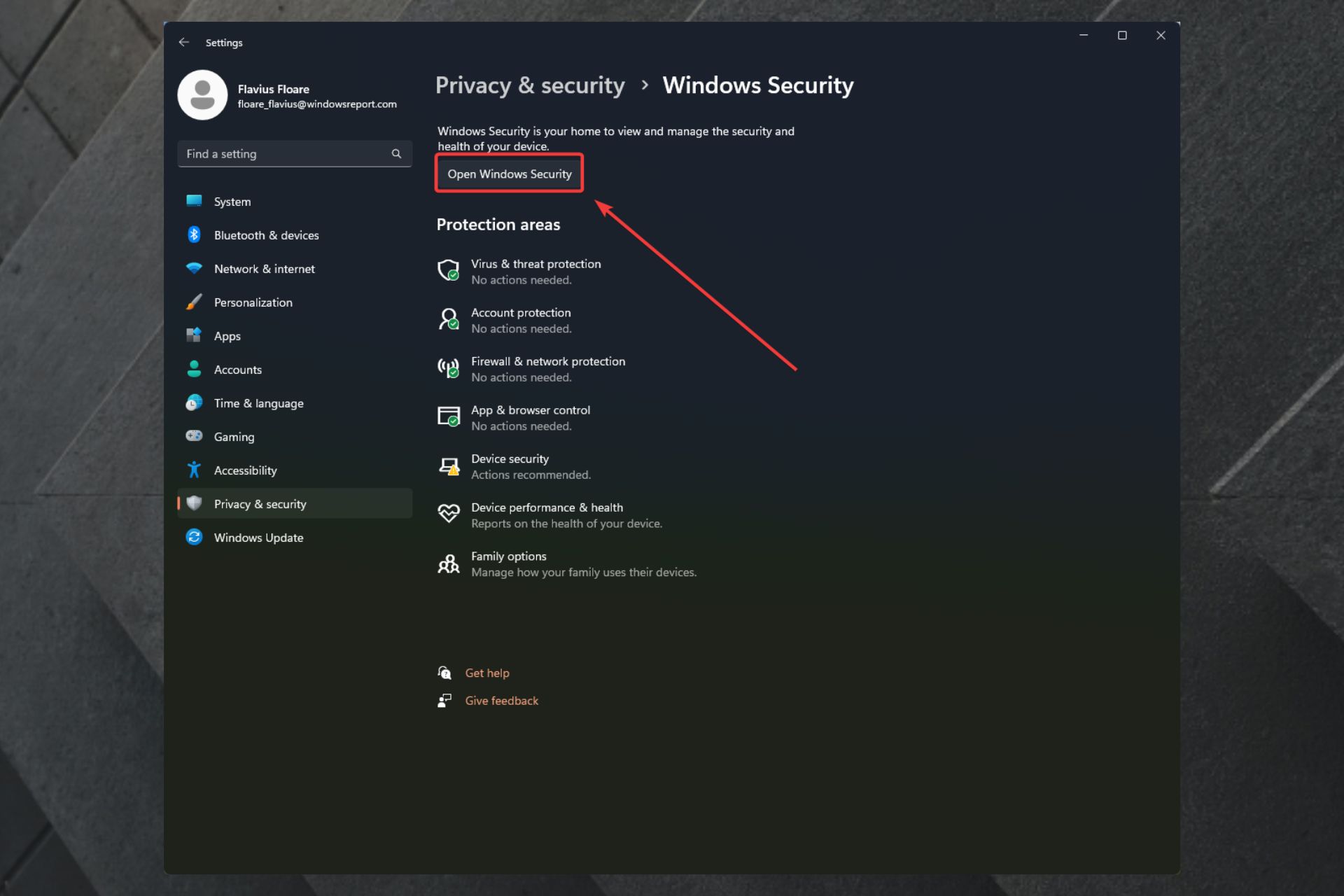
Task: Click the Account protection person icon
Action: tap(448, 319)
